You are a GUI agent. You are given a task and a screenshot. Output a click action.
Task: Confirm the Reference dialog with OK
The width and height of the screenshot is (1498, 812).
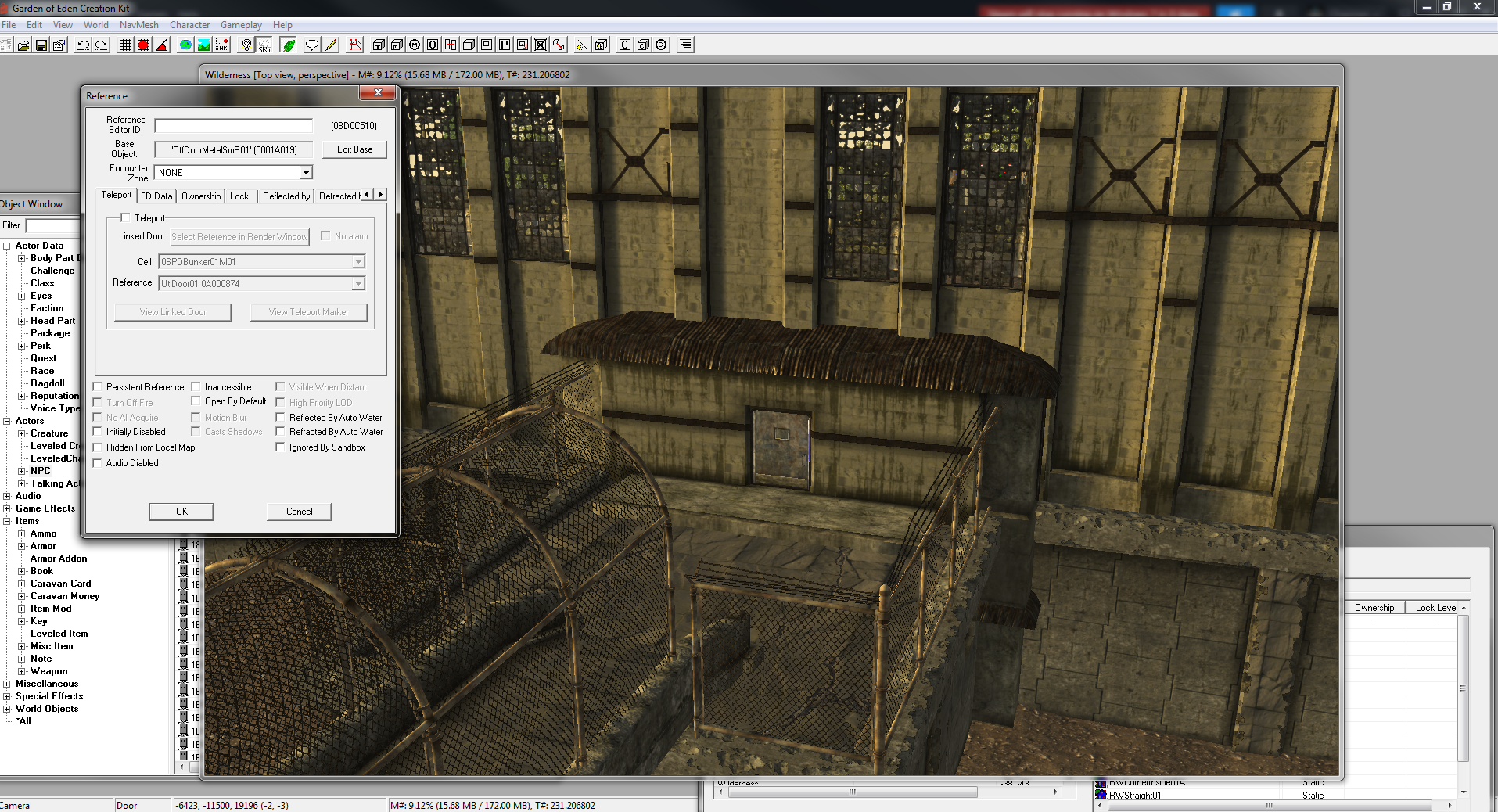coord(181,512)
